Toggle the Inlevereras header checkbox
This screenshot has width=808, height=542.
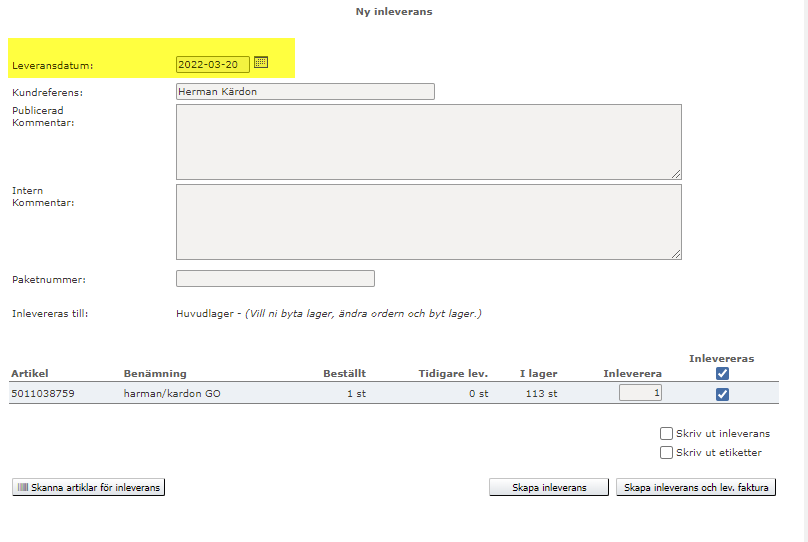pos(722,373)
